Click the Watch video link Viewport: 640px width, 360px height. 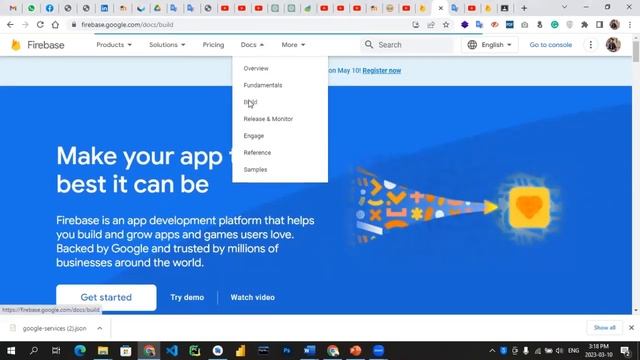pyautogui.click(x=253, y=298)
